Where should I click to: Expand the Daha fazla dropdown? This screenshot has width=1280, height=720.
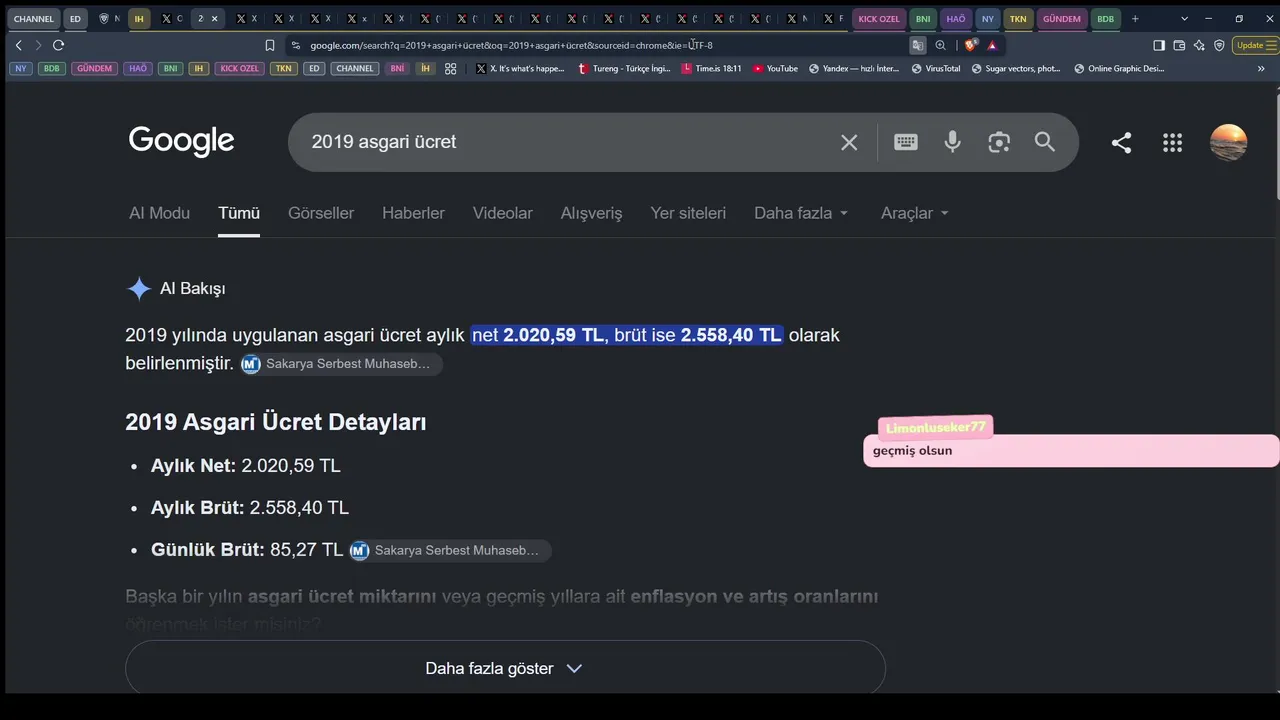(801, 213)
